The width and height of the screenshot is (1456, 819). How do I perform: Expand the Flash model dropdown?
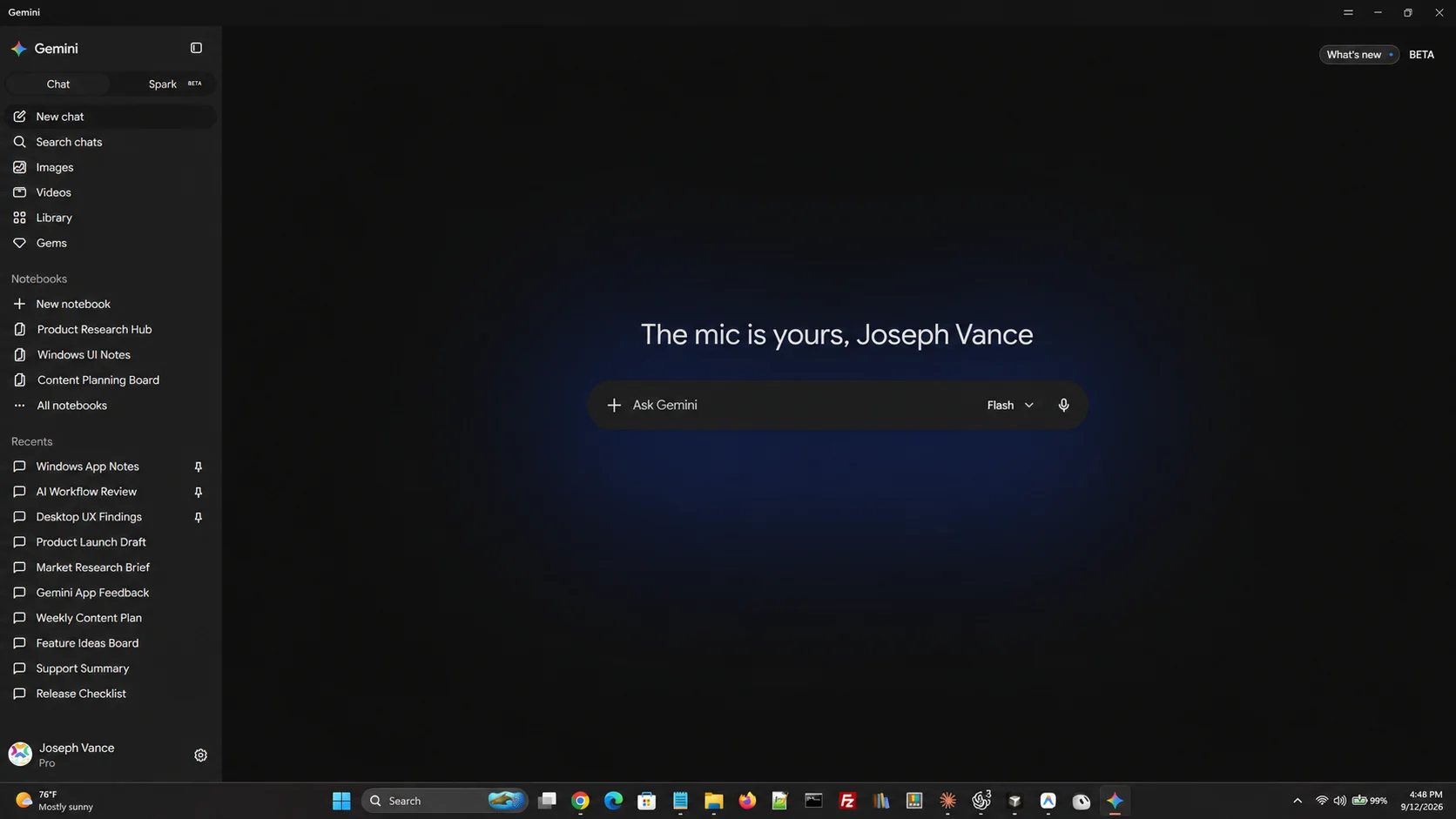coord(1010,405)
